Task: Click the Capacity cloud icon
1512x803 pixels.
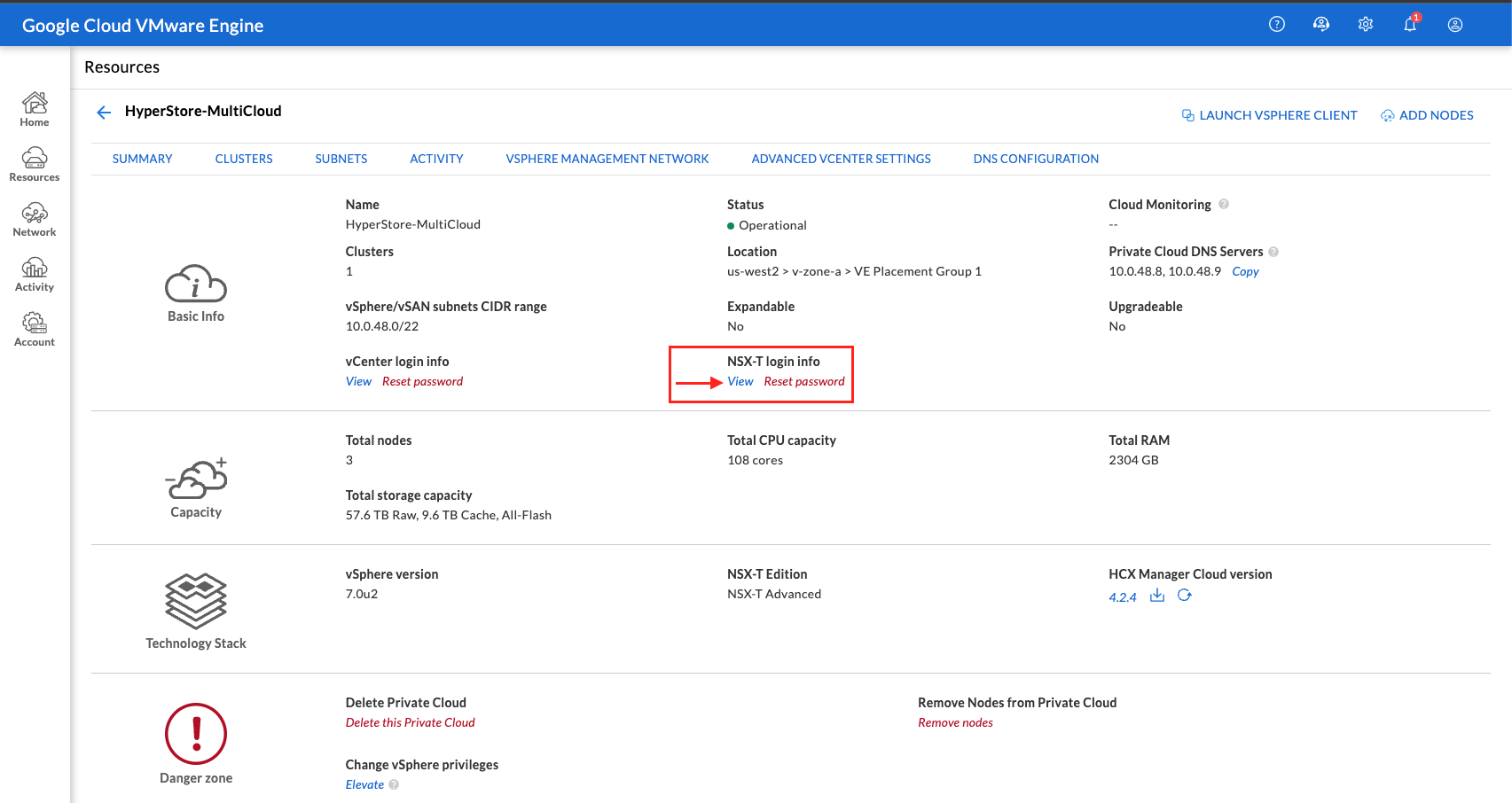Action: (196, 479)
